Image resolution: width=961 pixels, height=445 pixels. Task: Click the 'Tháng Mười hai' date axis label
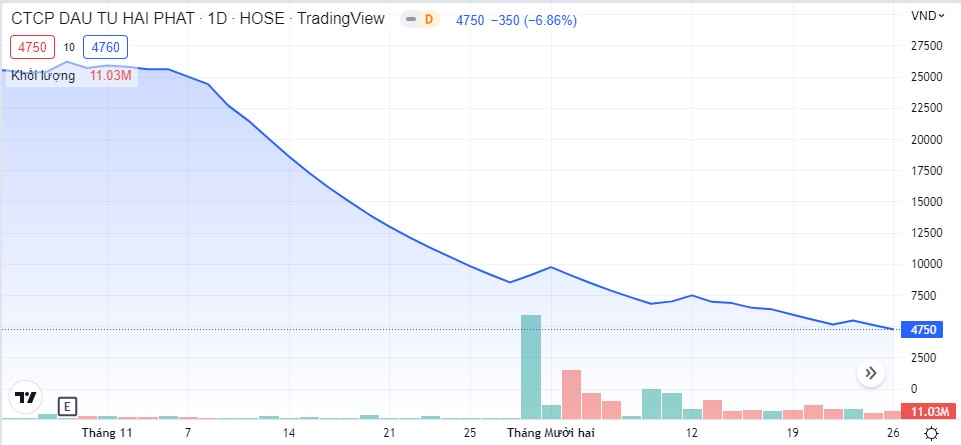(550, 433)
